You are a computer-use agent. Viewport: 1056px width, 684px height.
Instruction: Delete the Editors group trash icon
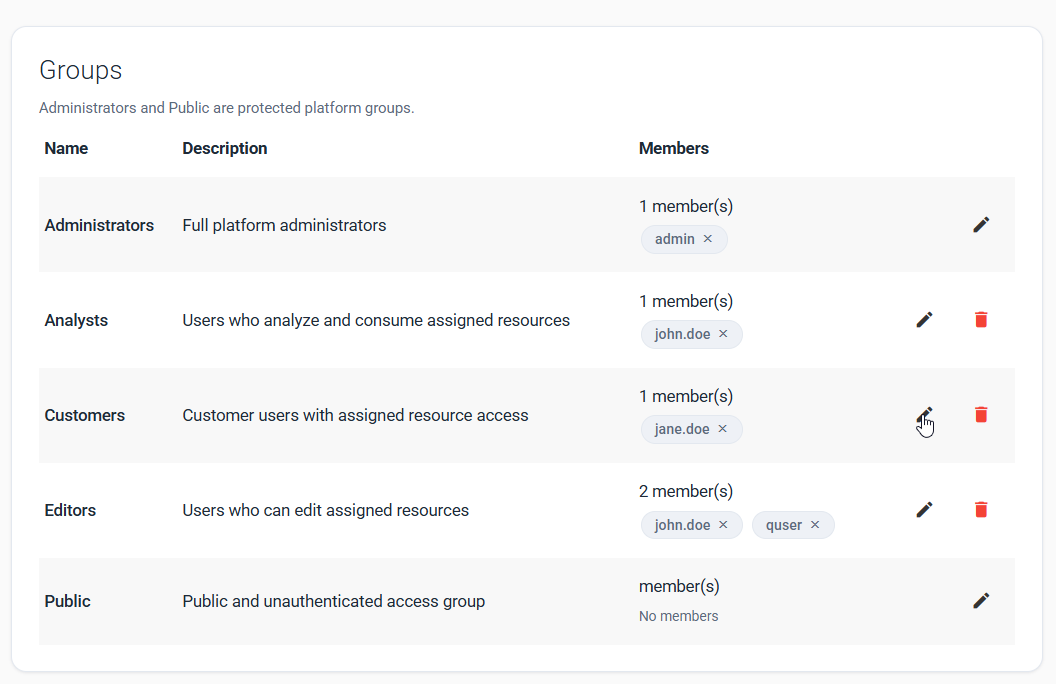click(x=981, y=510)
